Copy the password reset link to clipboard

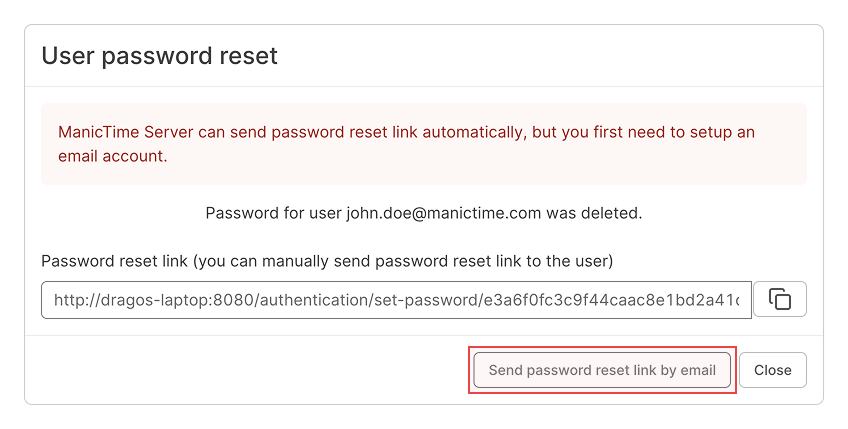coord(780,299)
